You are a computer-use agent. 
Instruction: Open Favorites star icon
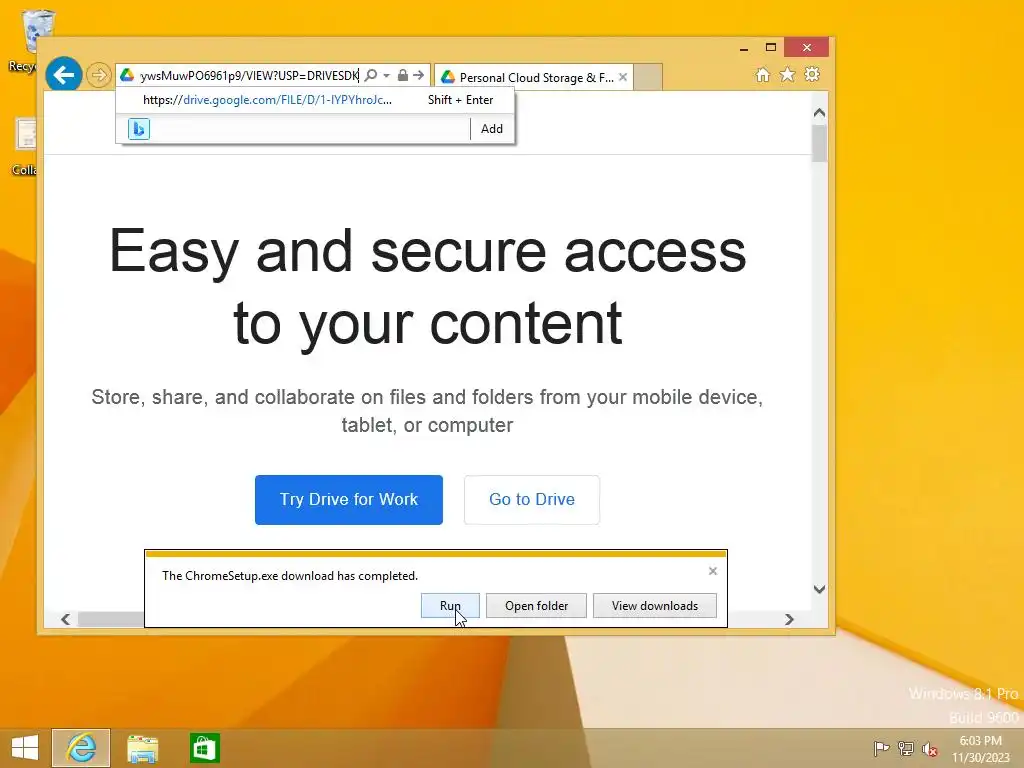tap(788, 74)
